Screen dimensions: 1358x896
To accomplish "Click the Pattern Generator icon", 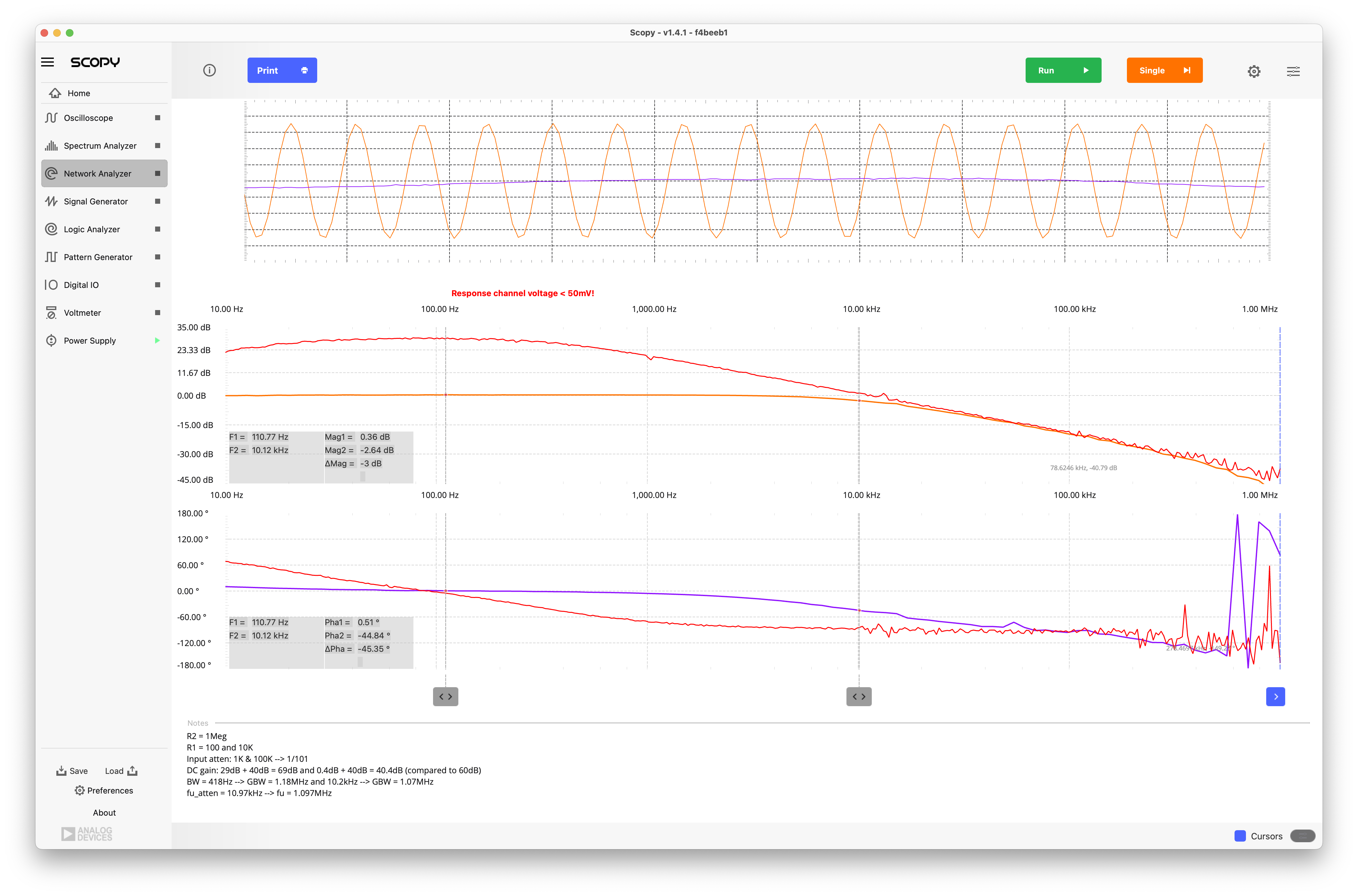I will point(51,257).
